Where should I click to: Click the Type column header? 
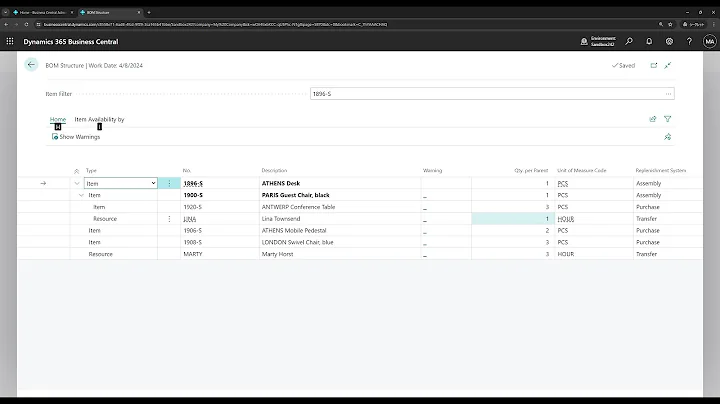[91, 170]
